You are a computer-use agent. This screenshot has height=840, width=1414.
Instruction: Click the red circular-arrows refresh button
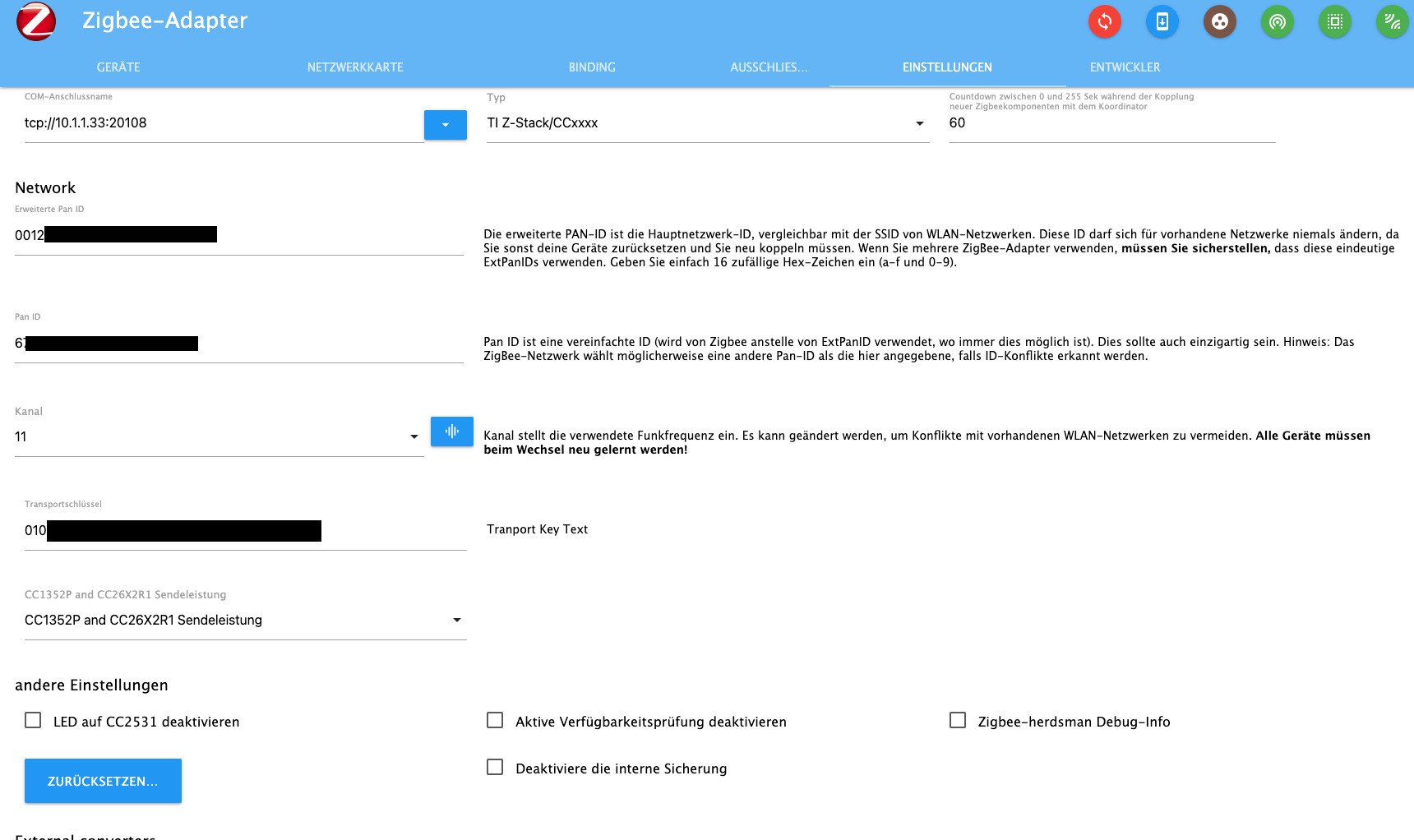(x=1105, y=21)
